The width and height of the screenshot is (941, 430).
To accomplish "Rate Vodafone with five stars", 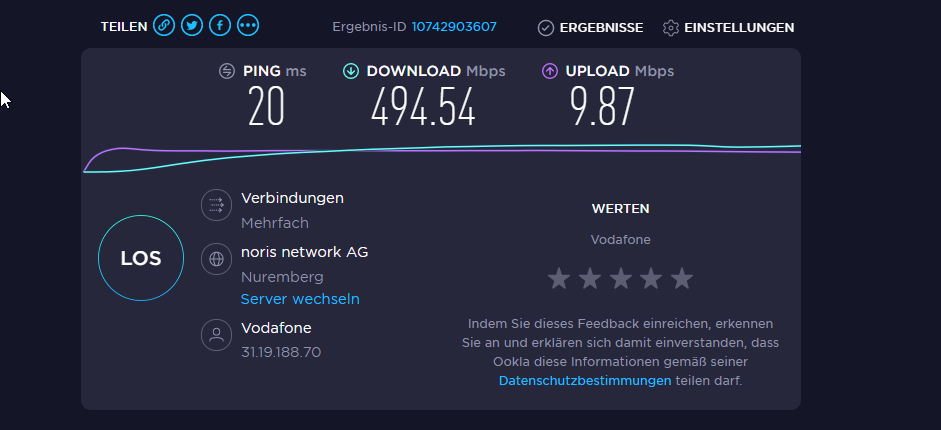I will pyautogui.click(x=682, y=279).
